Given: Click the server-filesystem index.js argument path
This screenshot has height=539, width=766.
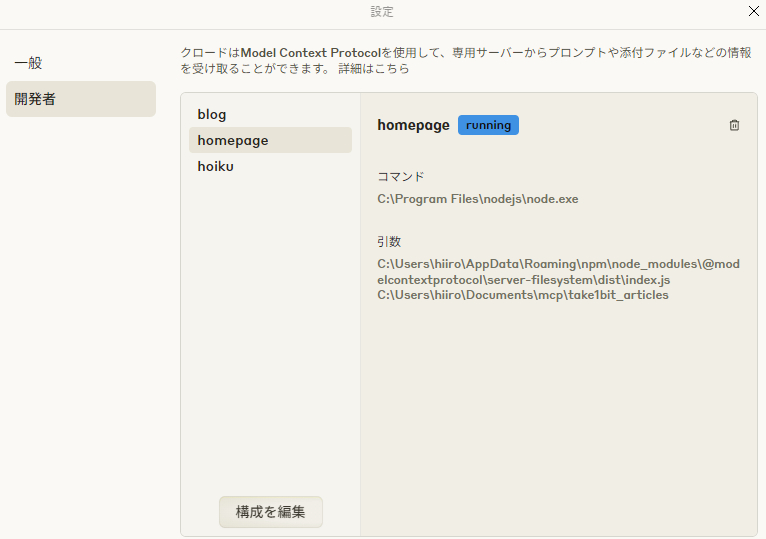Looking at the screenshot, I should tap(558, 272).
